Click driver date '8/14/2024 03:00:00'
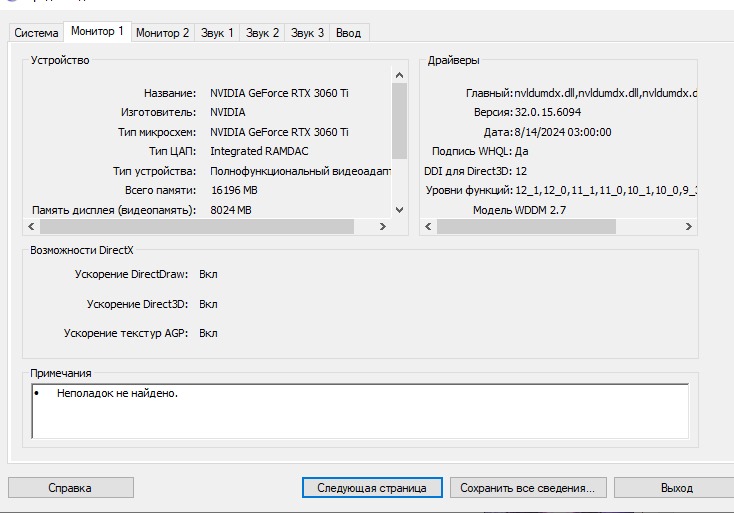This screenshot has width=734, height=513. (x=563, y=132)
